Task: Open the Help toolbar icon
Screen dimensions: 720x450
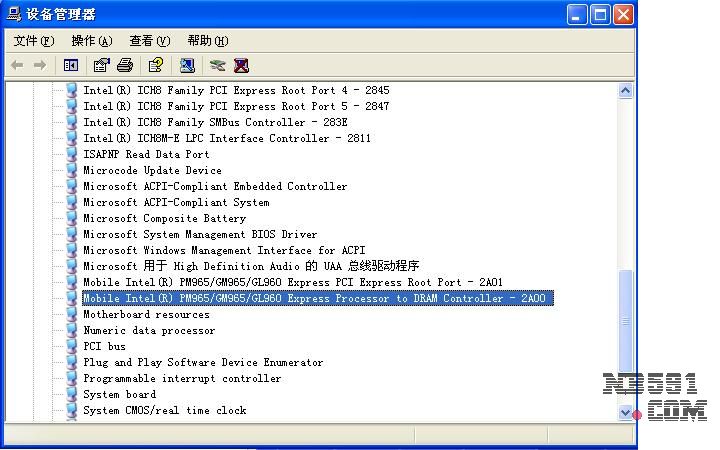Action: tap(155, 65)
